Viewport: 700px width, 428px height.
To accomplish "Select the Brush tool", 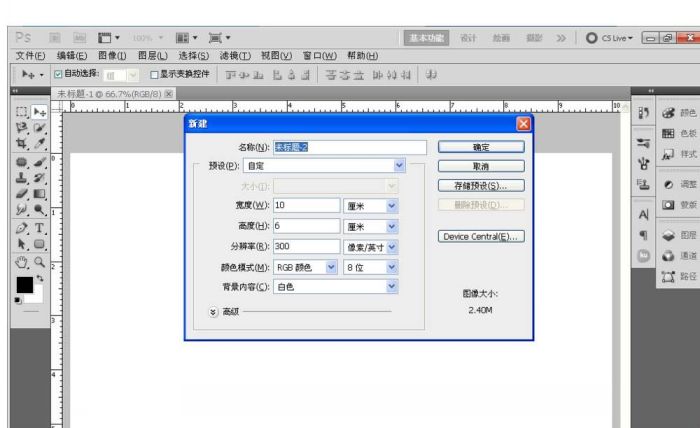I will (x=39, y=162).
